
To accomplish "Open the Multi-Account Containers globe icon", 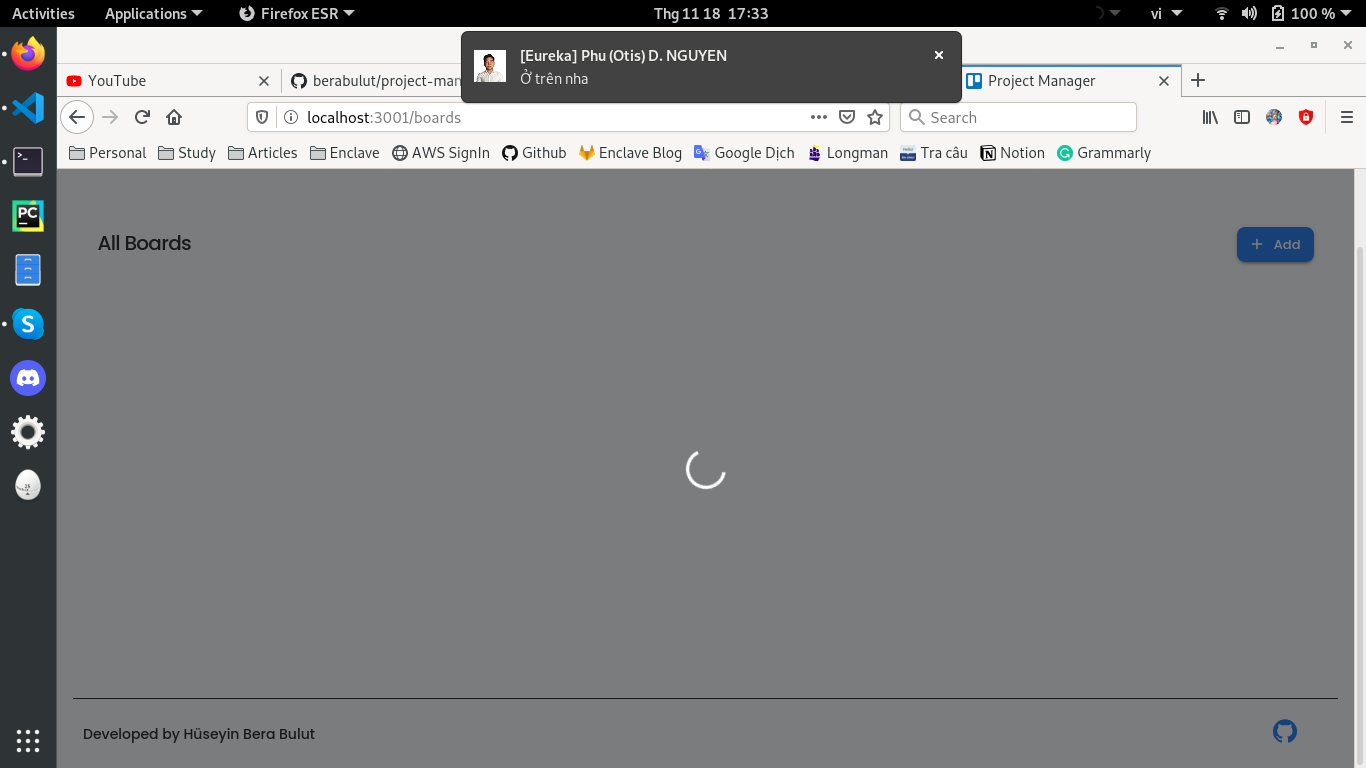I will 1273,117.
